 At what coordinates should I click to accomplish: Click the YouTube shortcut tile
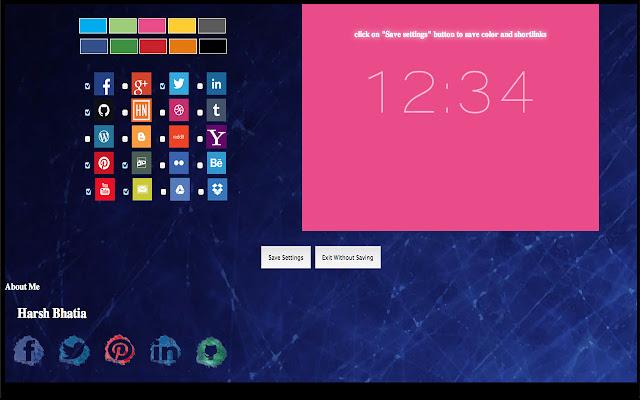tap(104, 189)
